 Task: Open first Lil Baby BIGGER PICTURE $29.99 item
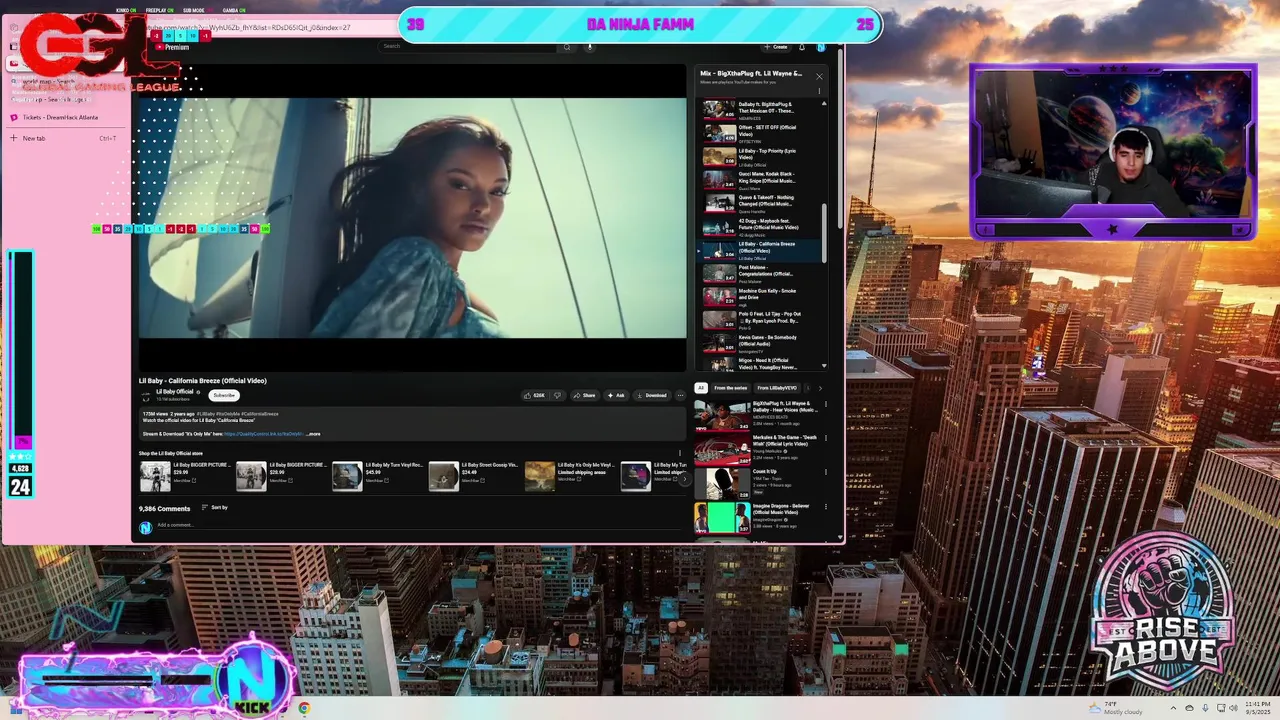185,476
